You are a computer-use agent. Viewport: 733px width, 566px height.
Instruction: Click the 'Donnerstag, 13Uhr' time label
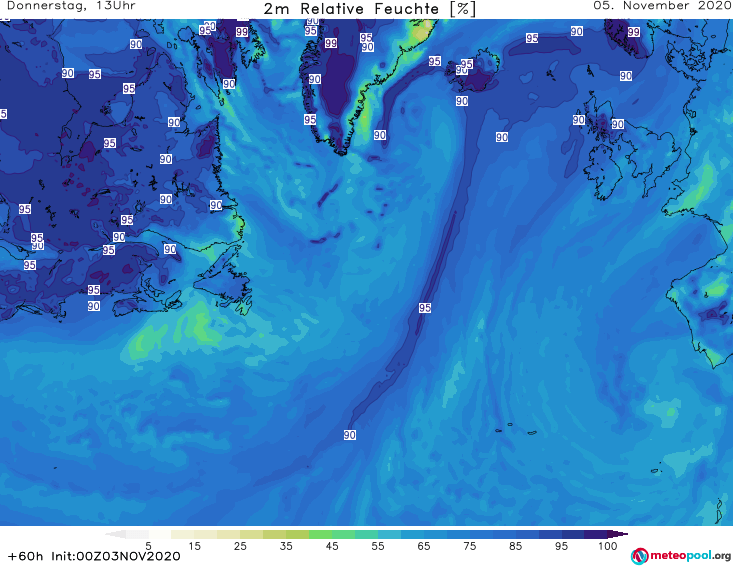click(71, 6)
